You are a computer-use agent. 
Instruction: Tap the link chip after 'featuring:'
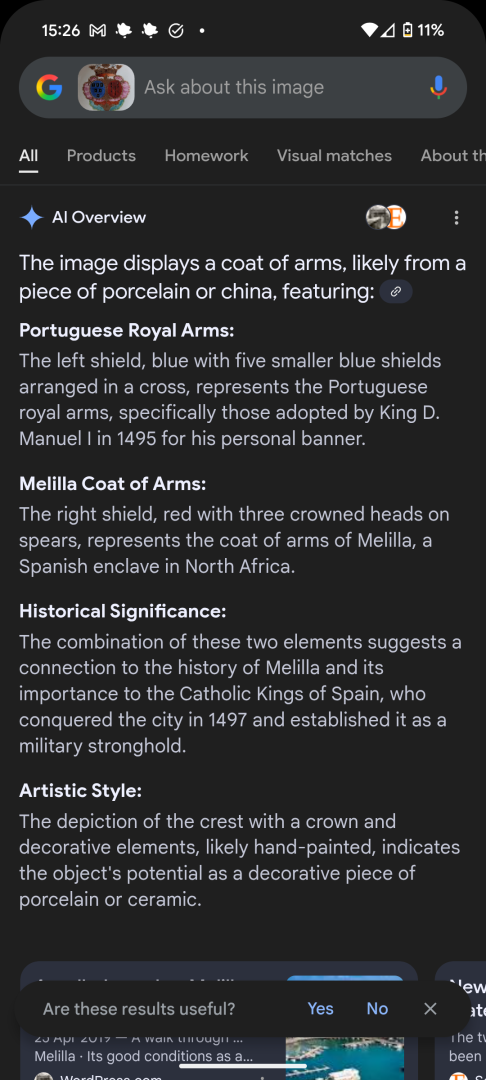point(396,291)
